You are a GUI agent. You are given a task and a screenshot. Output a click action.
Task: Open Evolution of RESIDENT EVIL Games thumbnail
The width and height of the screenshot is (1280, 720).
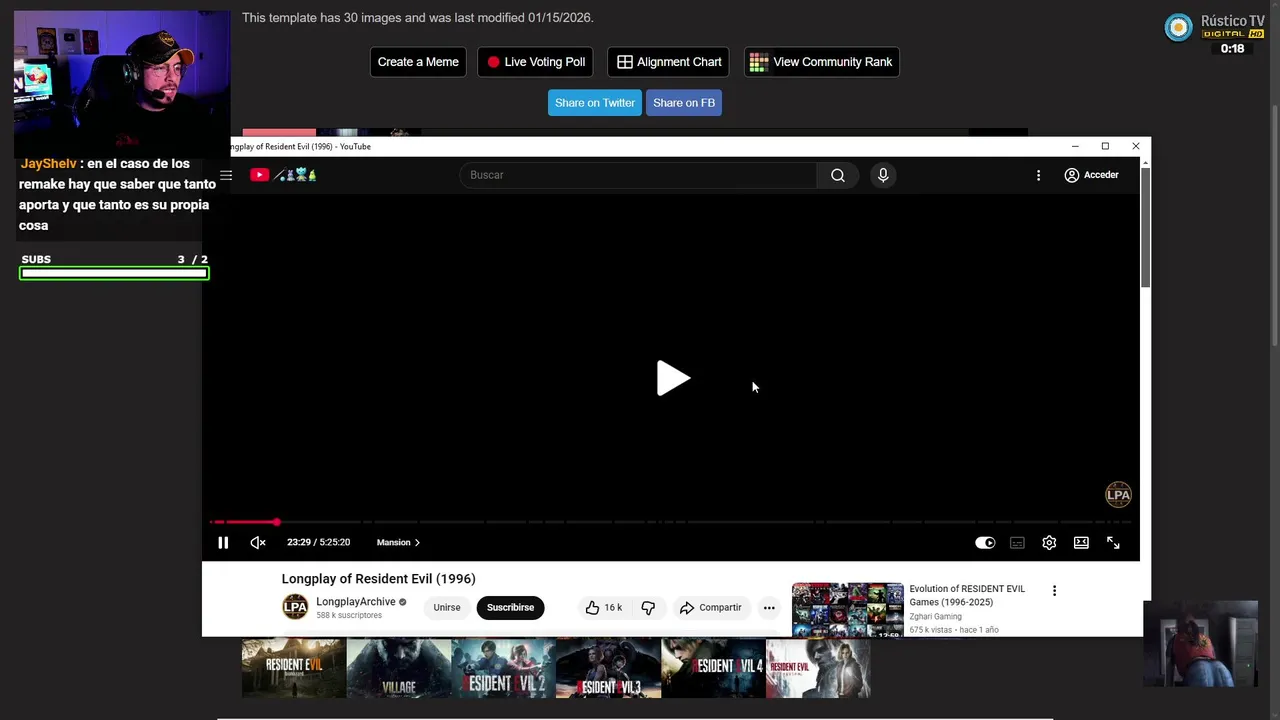coord(848,610)
